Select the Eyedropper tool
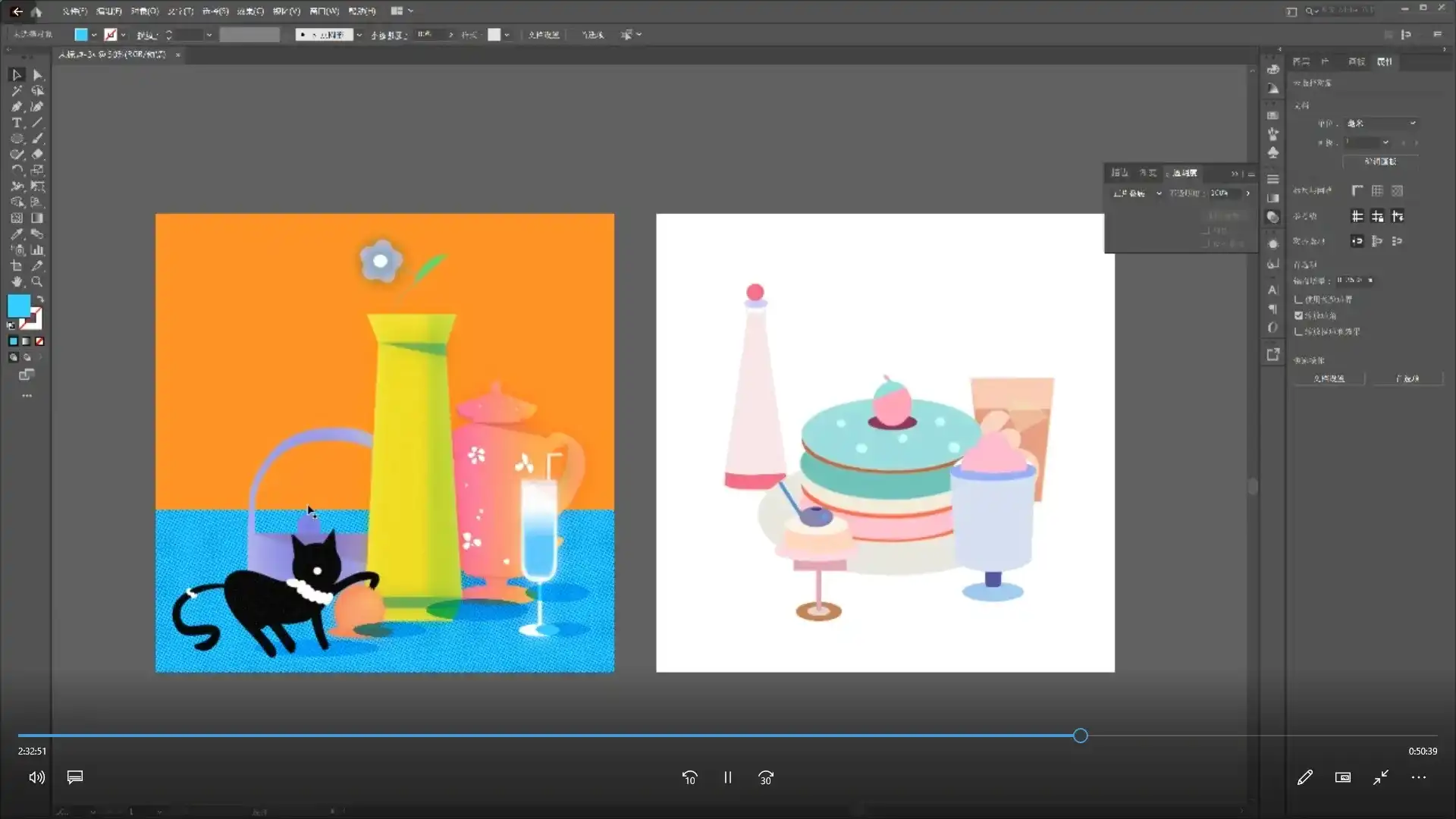 pyautogui.click(x=17, y=234)
